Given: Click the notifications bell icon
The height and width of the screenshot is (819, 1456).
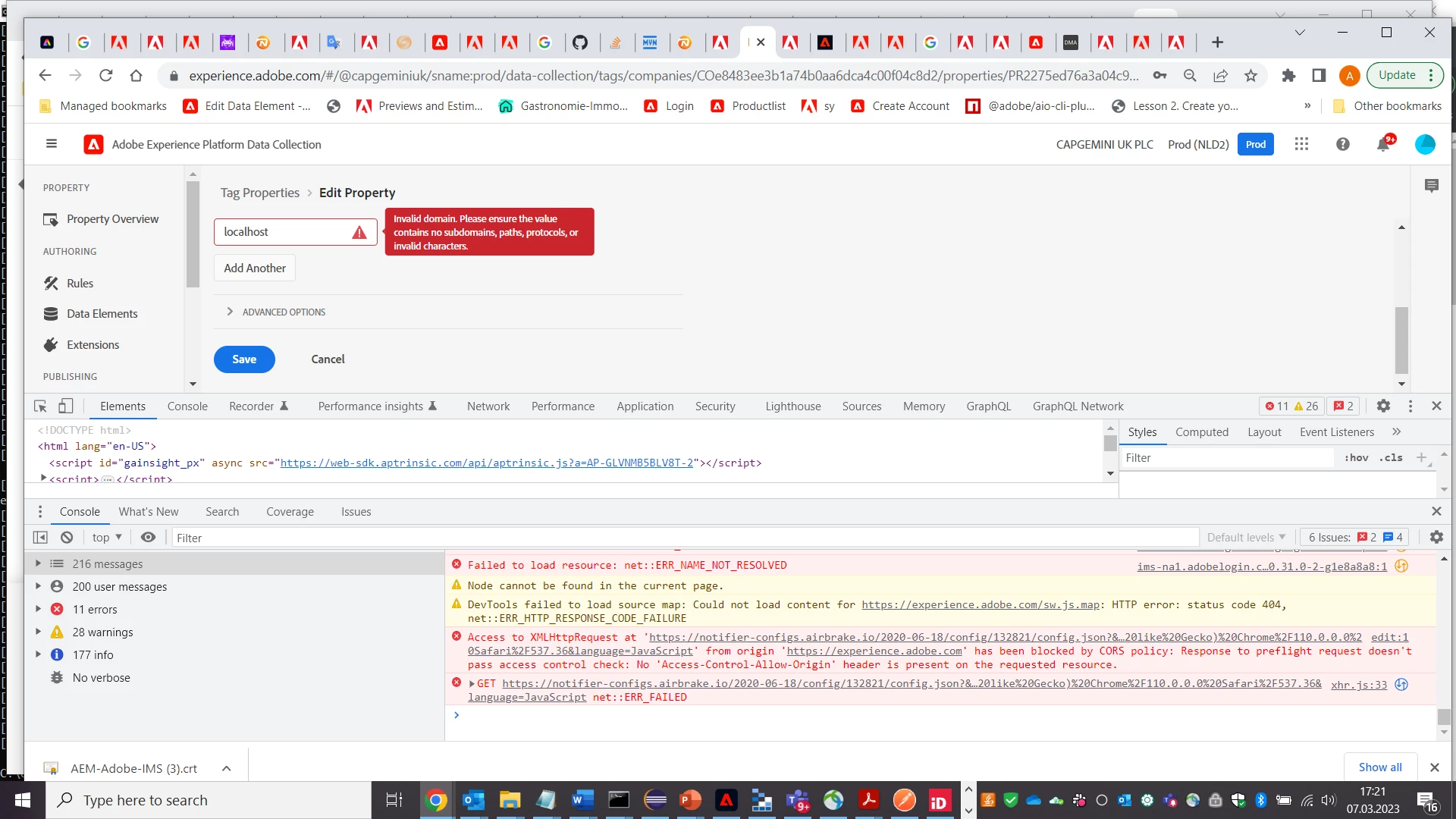Looking at the screenshot, I should (x=1382, y=145).
